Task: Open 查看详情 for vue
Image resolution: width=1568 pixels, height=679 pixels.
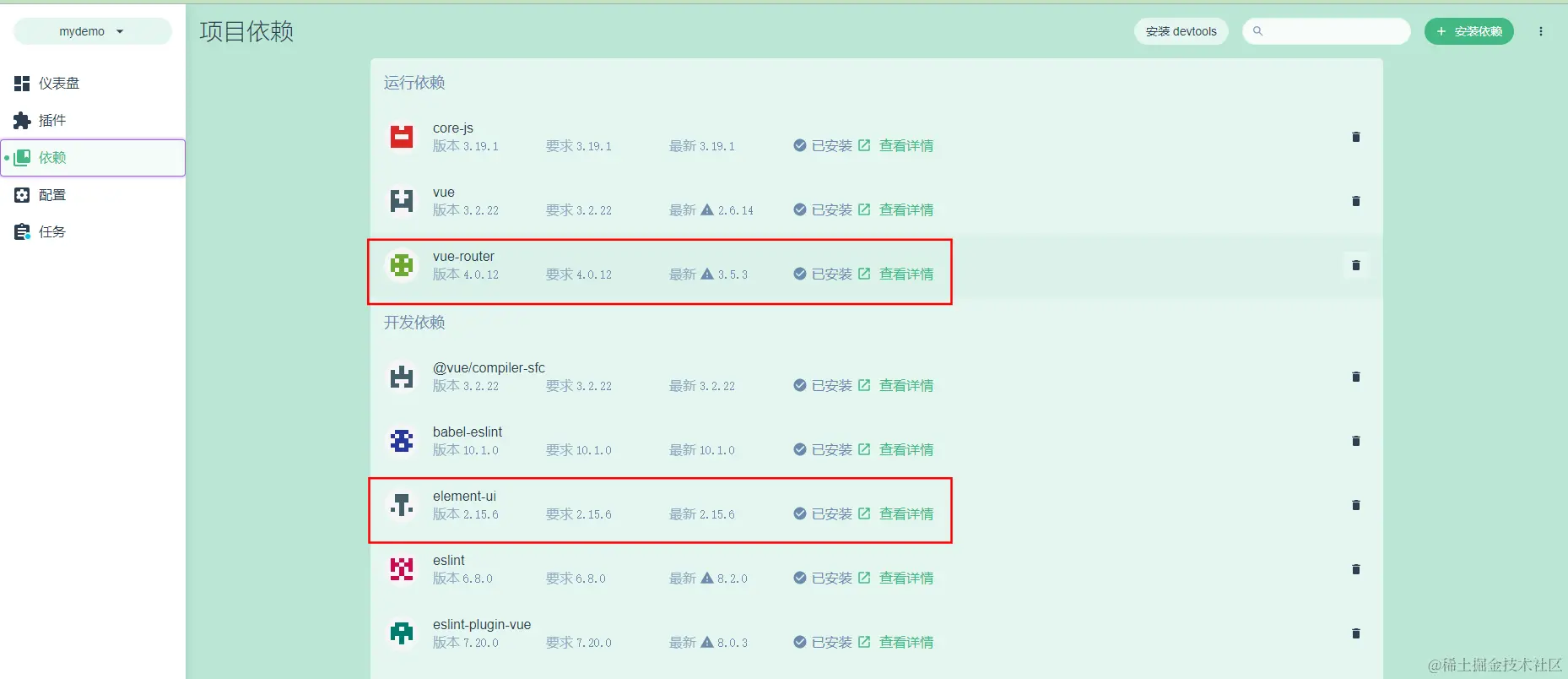Action: tap(895, 210)
